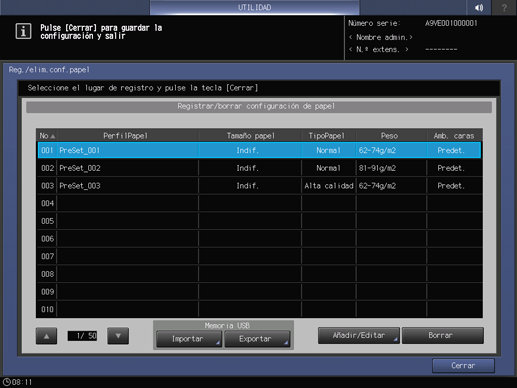
Task: Open help with the question mark icon
Action: 504,7
